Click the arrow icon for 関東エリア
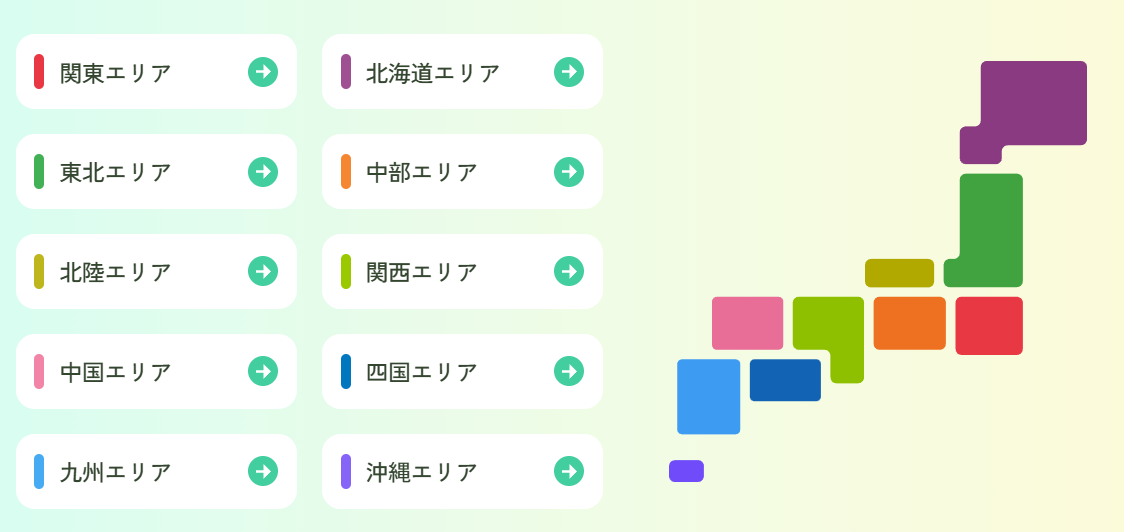The image size is (1124, 532). pyautogui.click(x=263, y=72)
